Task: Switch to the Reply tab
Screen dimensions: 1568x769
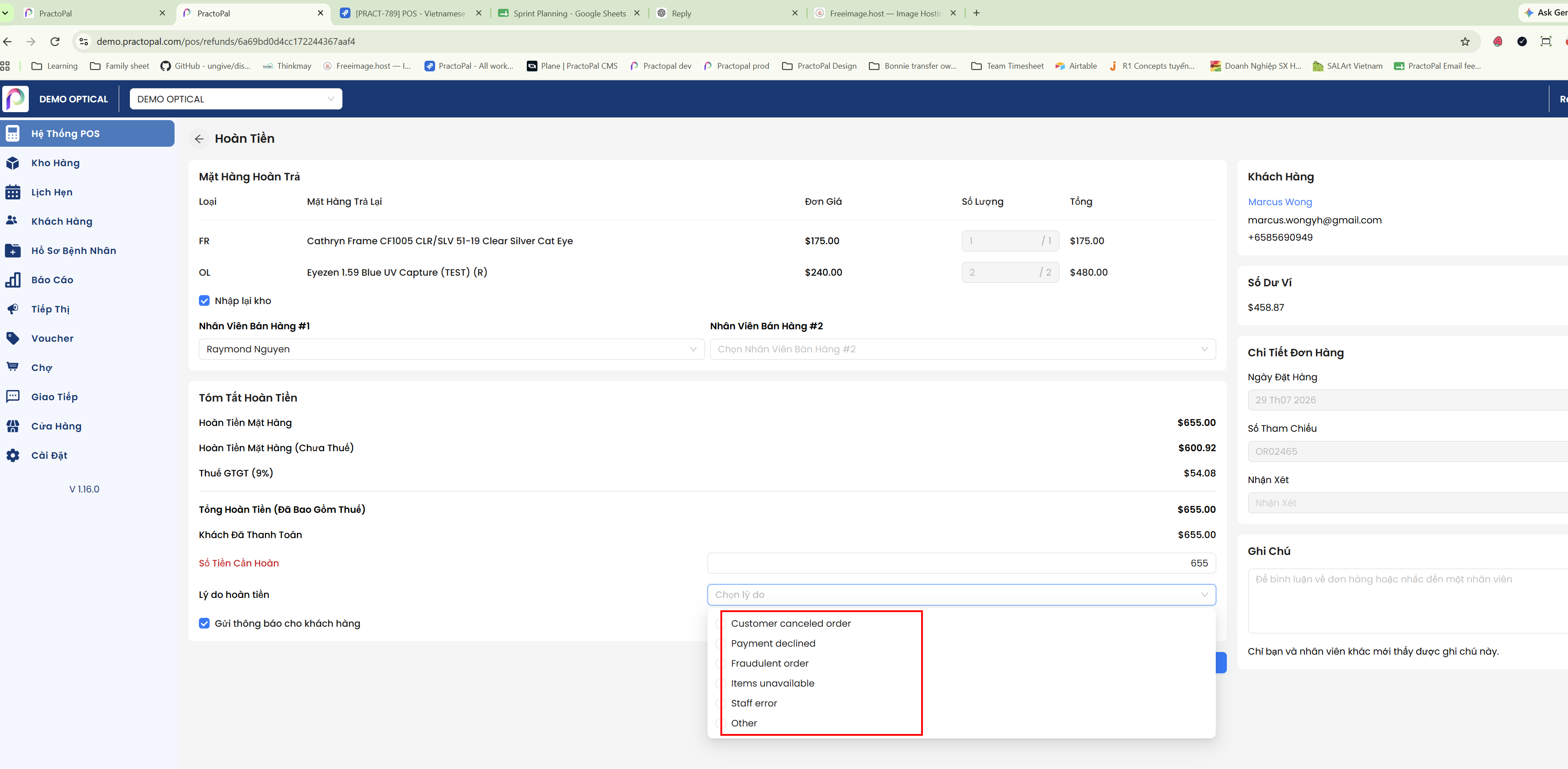Action: 728,13
